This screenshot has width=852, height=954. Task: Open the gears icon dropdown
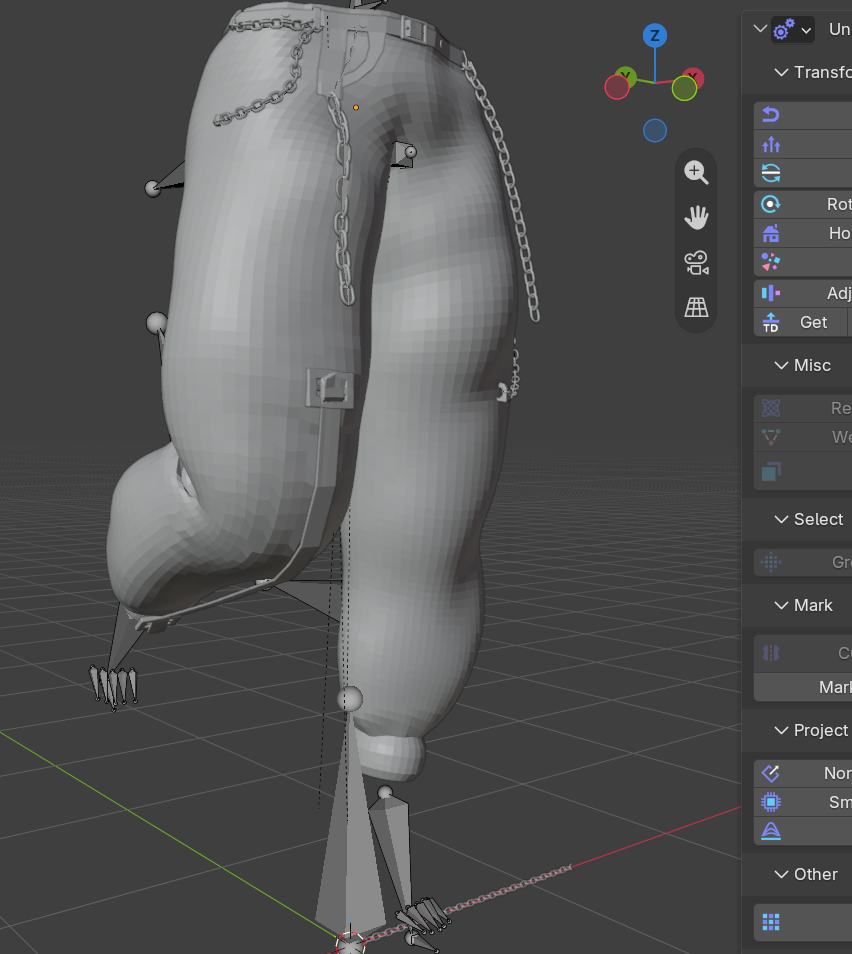(792, 29)
